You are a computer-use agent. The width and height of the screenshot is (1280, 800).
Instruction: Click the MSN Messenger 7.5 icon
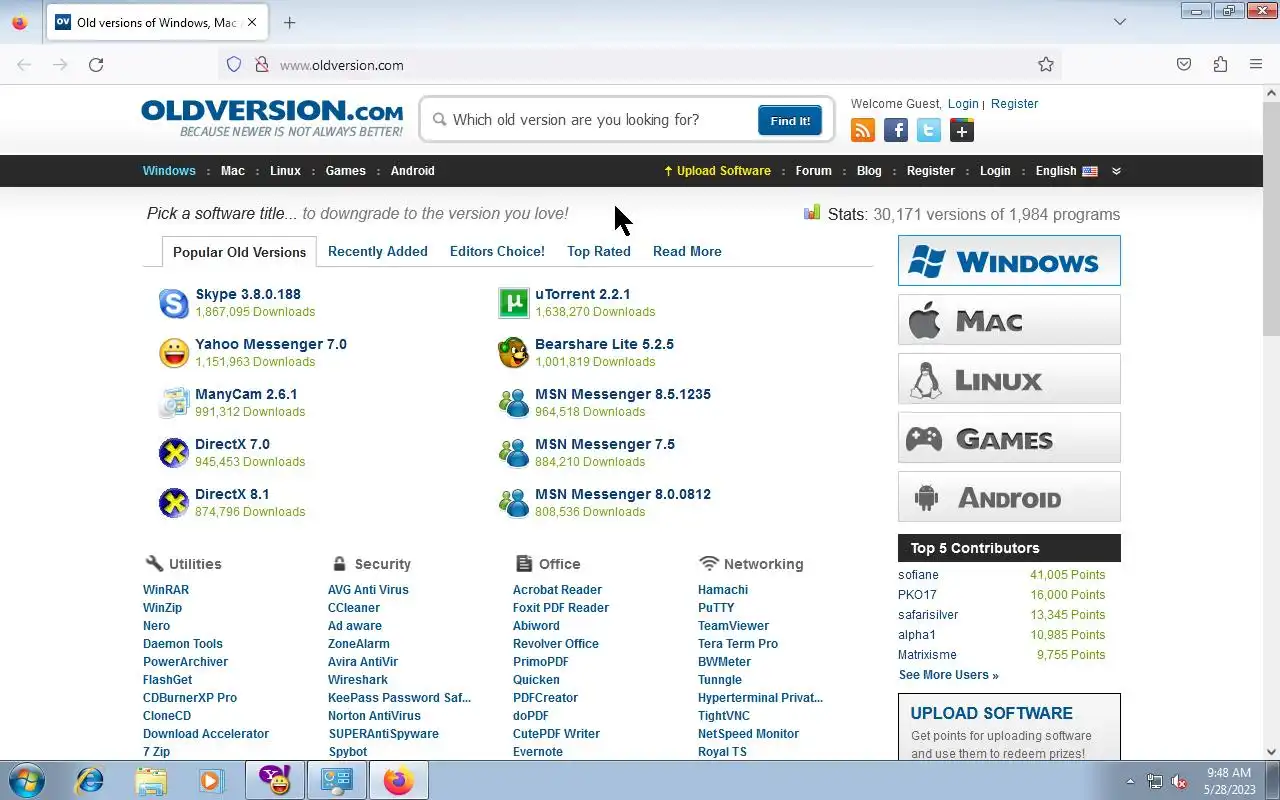coord(513,453)
